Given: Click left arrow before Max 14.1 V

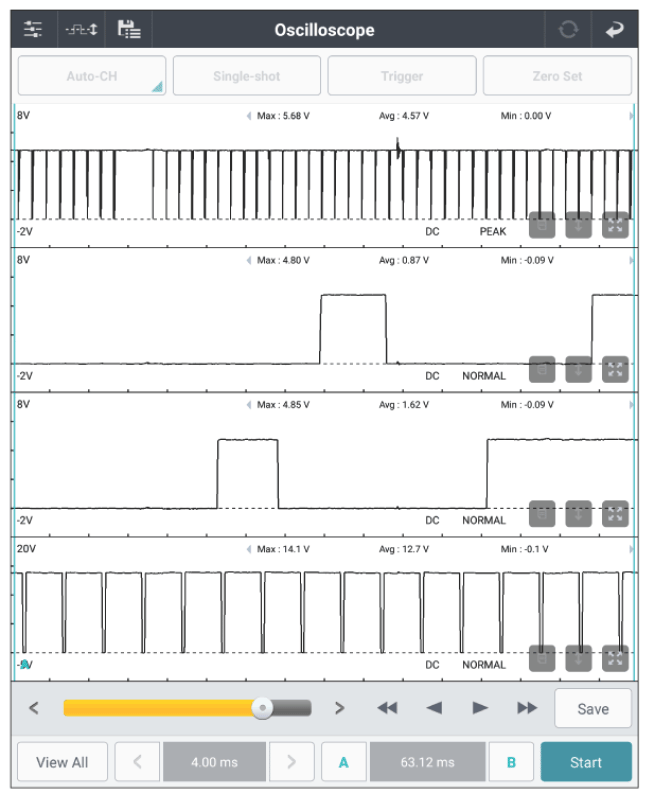Looking at the screenshot, I should click(249, 550).
